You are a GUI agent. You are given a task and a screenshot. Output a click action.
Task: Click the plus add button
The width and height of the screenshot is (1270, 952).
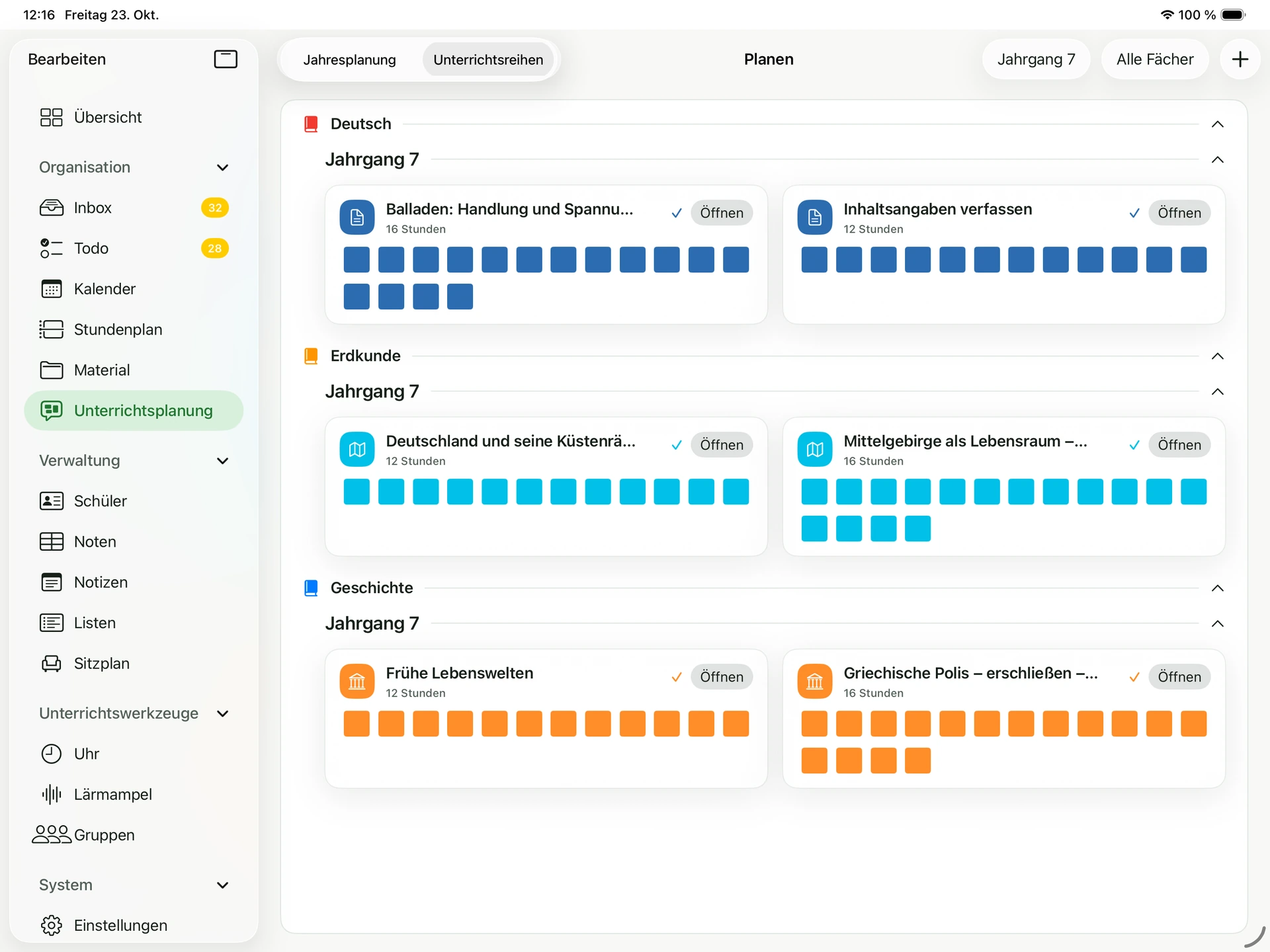pyautogui.click(x=1240, y=59)
